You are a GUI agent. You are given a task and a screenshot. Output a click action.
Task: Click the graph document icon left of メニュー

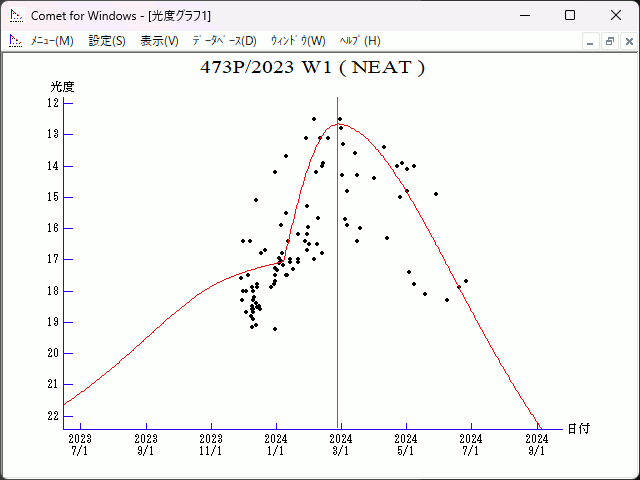click(14, 41)
